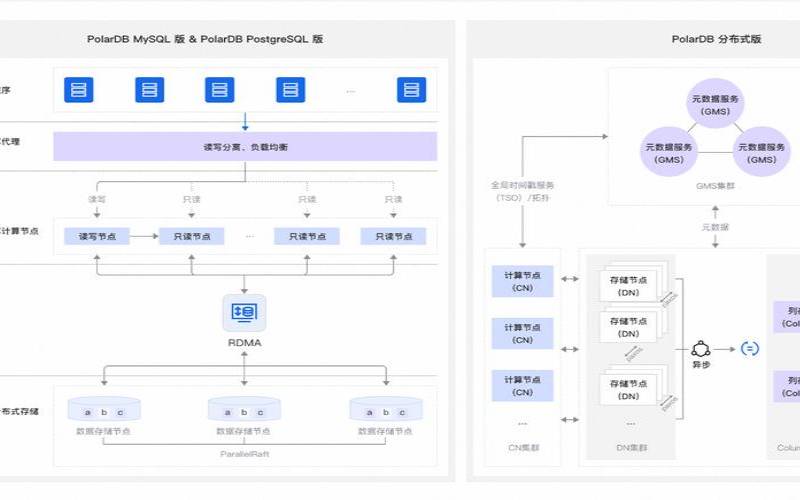Image resolution: width=800 pixels, height=500 pixels.
Task: Click the title PolarDB MySQL 版 & PolarDB PostgreSQL 版
Action: tap(205, 39)
